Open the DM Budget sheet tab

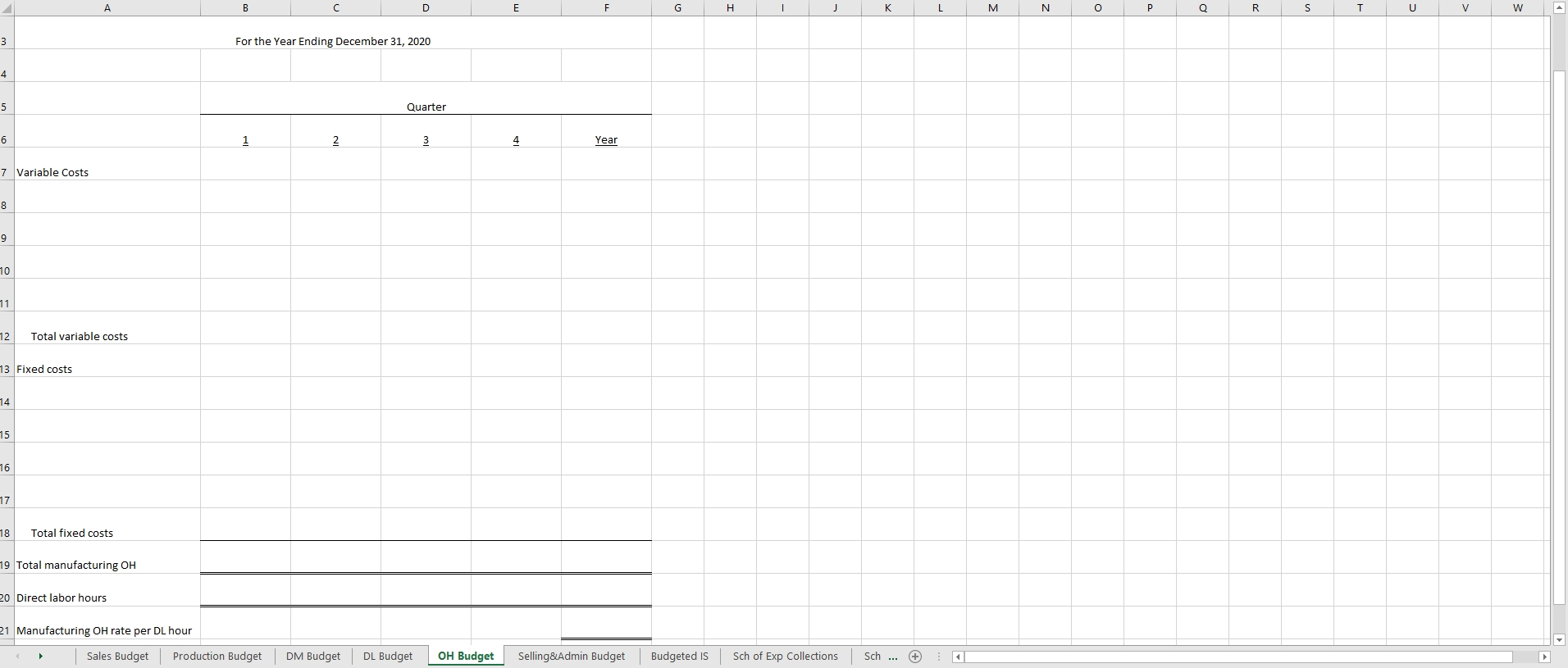313,656
